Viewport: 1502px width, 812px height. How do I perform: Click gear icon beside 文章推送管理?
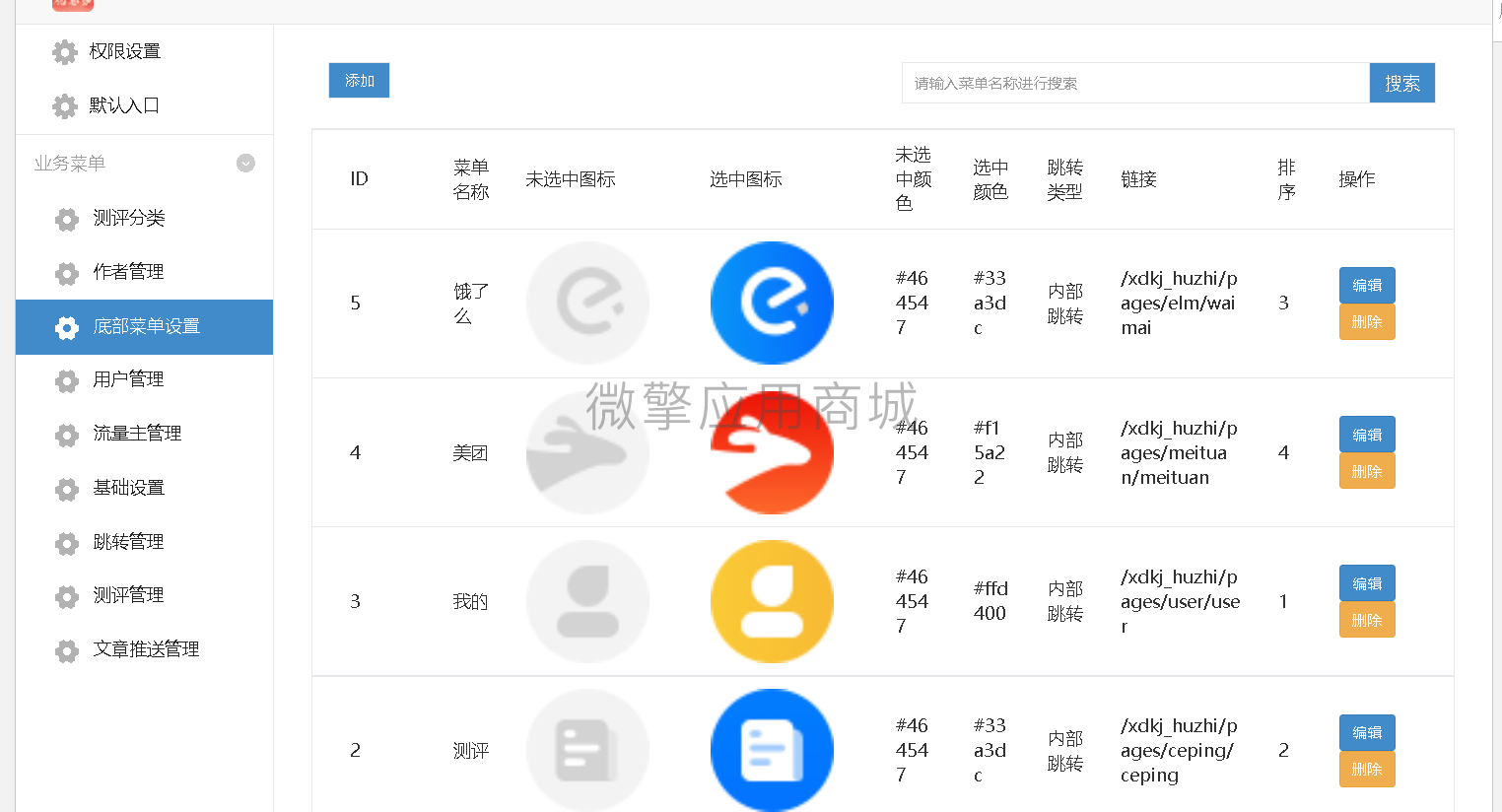[67, 650]
